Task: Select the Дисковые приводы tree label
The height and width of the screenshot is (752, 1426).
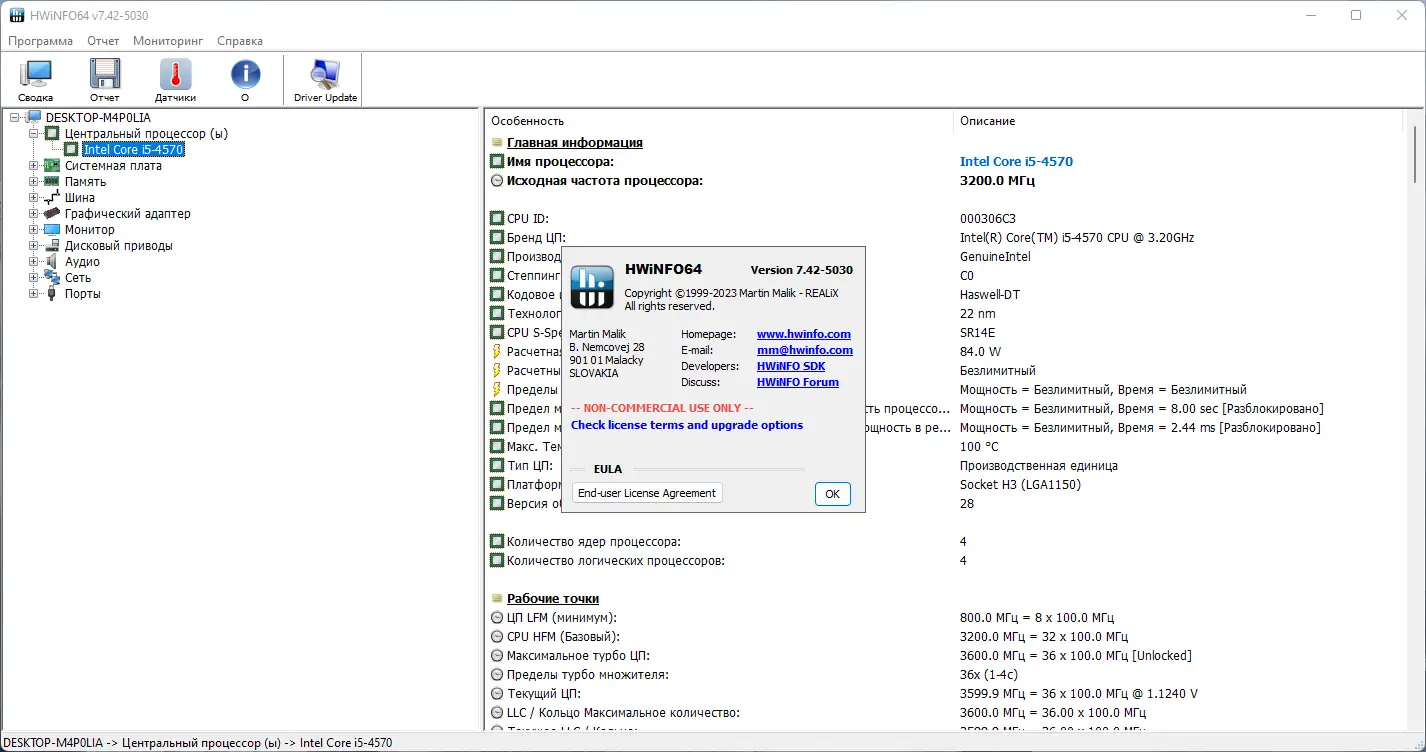Action: pyautogui.click(x=119, y=246)
